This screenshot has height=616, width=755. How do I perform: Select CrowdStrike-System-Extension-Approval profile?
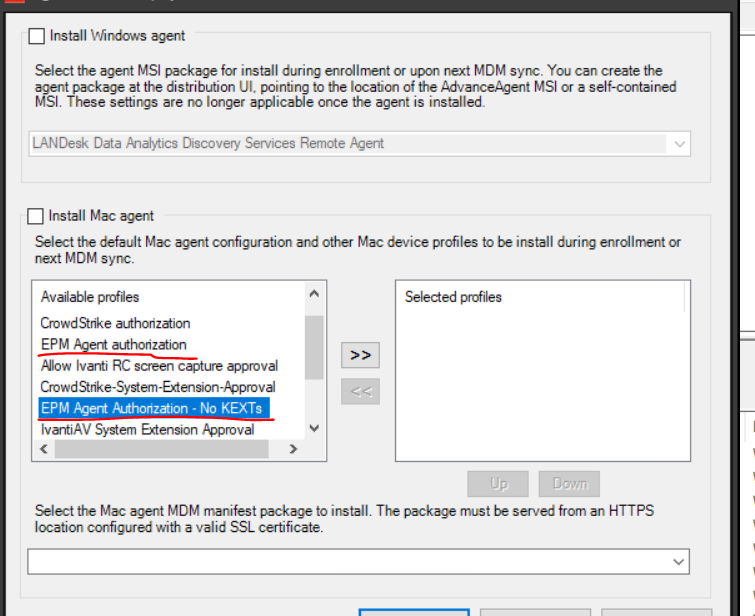157,387
